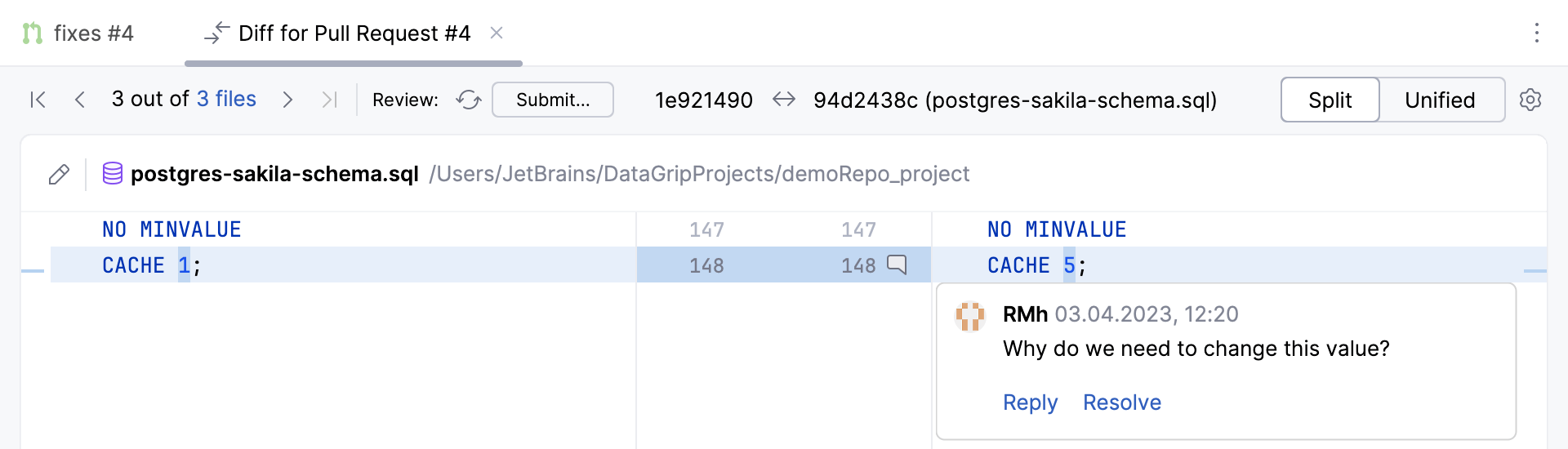Open the three-dot tab options menu
1568x449 pixels.
pos(1536,33)
